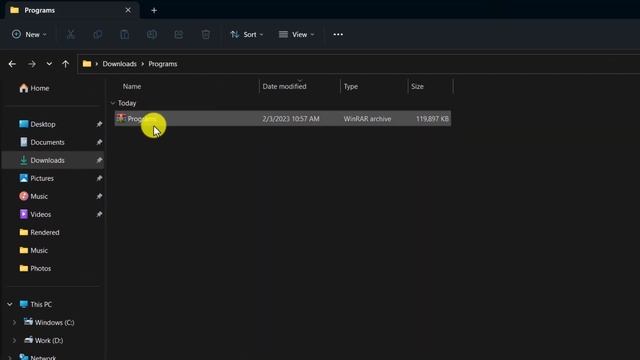Open Videos in the navigation pane
The height and width of the screenshot is (360, 640).
click(x=35, y=214)
